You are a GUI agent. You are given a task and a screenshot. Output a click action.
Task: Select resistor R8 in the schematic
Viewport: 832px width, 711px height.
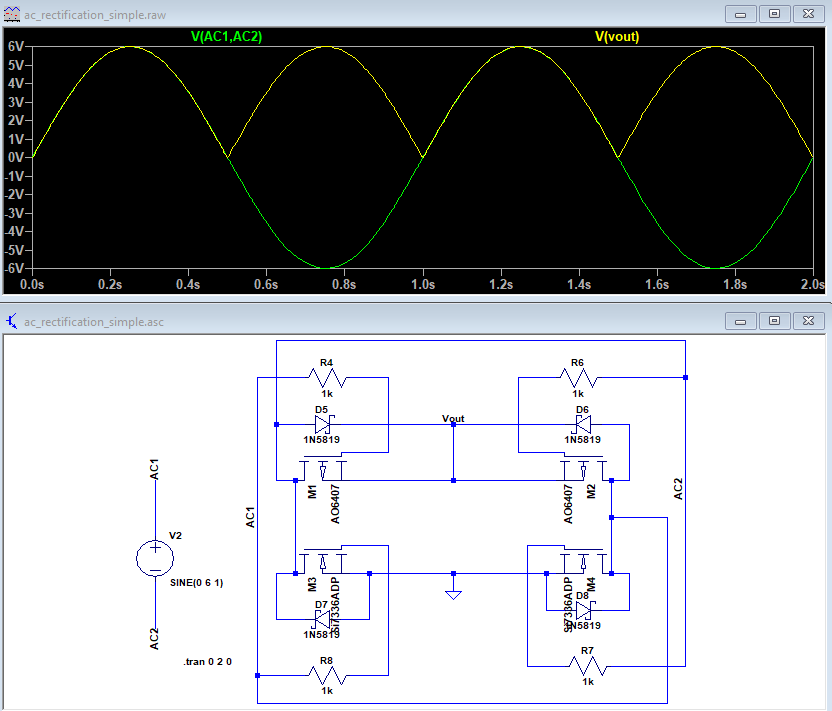327,675
